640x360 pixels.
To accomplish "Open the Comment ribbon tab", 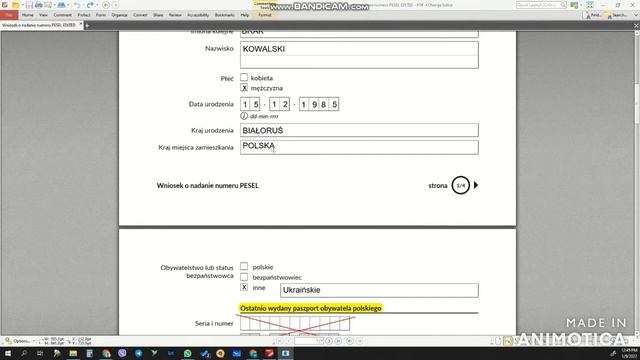I will 62,15.
